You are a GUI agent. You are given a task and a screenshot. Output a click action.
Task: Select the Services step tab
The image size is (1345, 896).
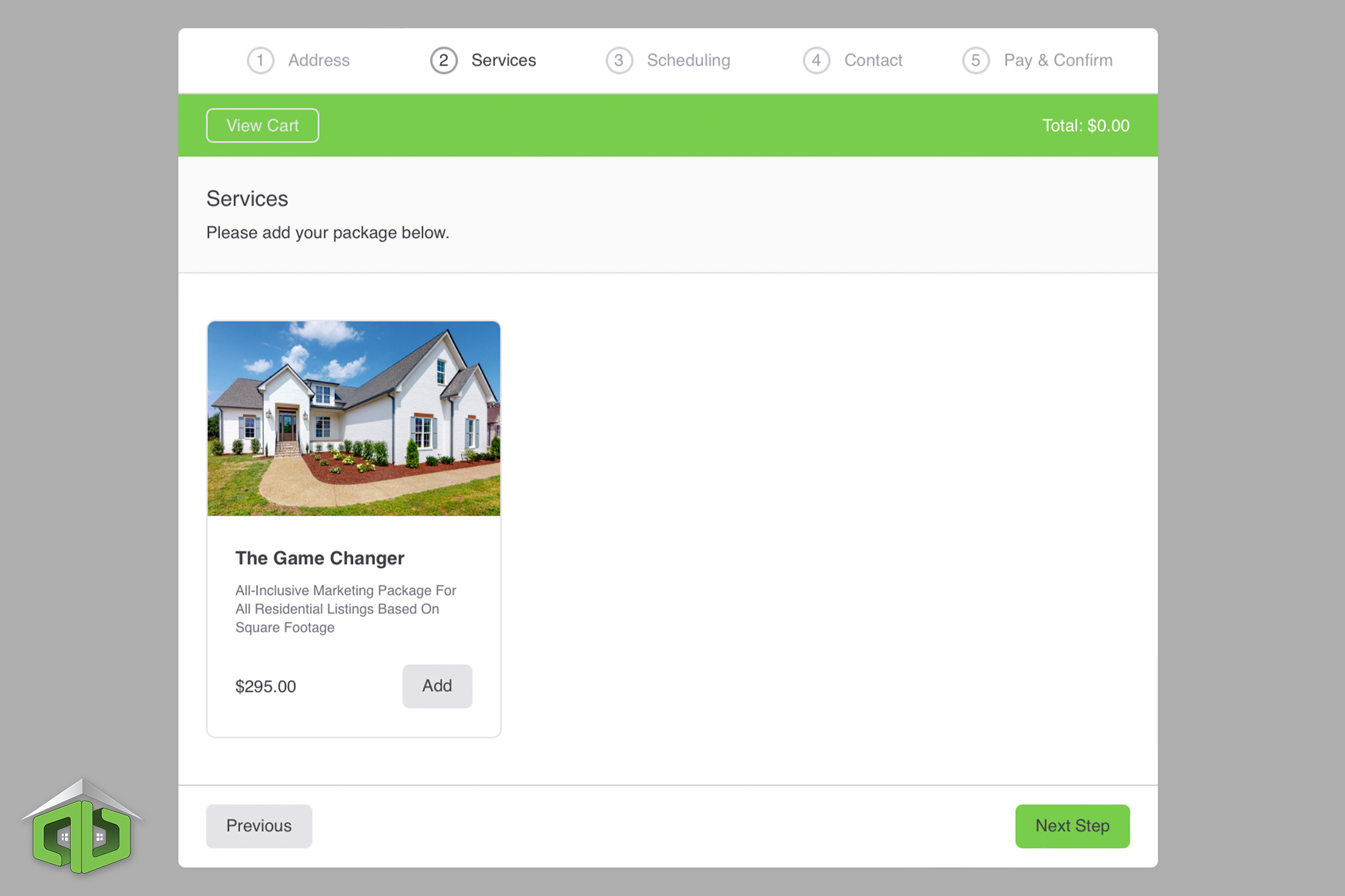(483, 60)
